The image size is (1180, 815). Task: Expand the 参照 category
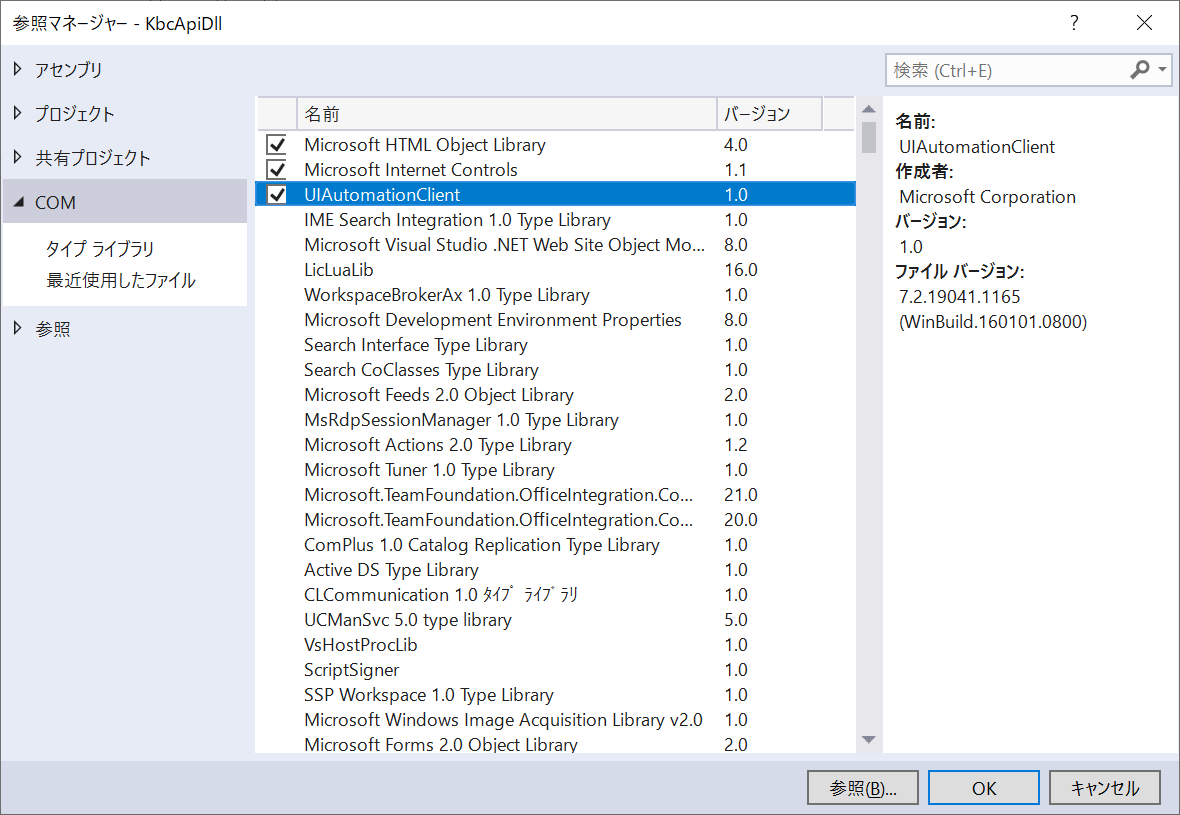point(17,328)
